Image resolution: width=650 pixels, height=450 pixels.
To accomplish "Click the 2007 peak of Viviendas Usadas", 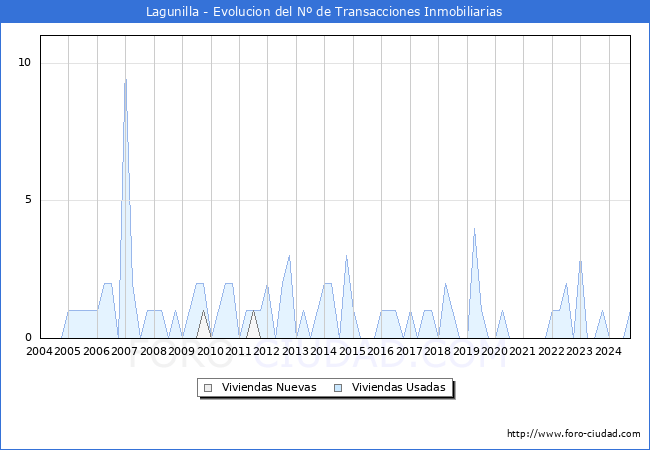I will coord(126,80).
